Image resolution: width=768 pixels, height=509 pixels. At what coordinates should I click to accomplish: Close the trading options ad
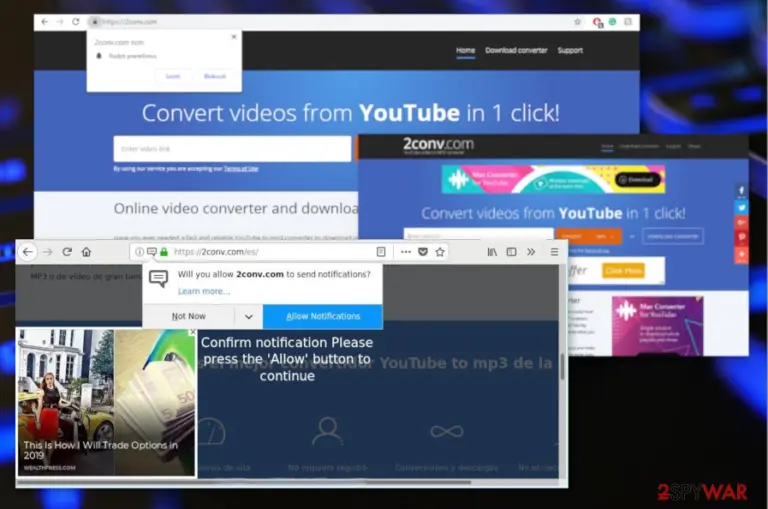[192, 332]
